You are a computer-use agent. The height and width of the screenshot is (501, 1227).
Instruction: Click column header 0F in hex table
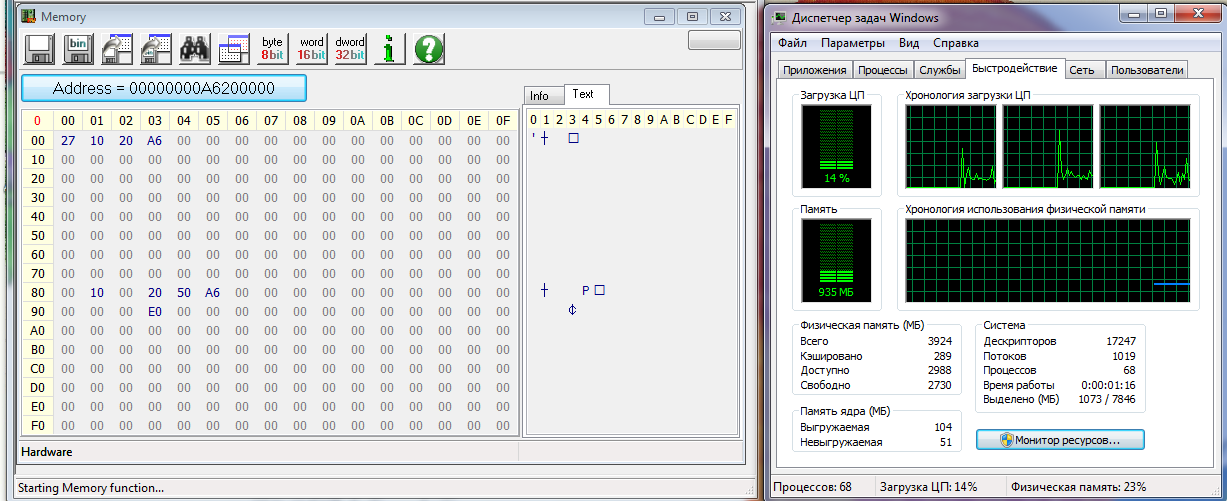point(504,121)
